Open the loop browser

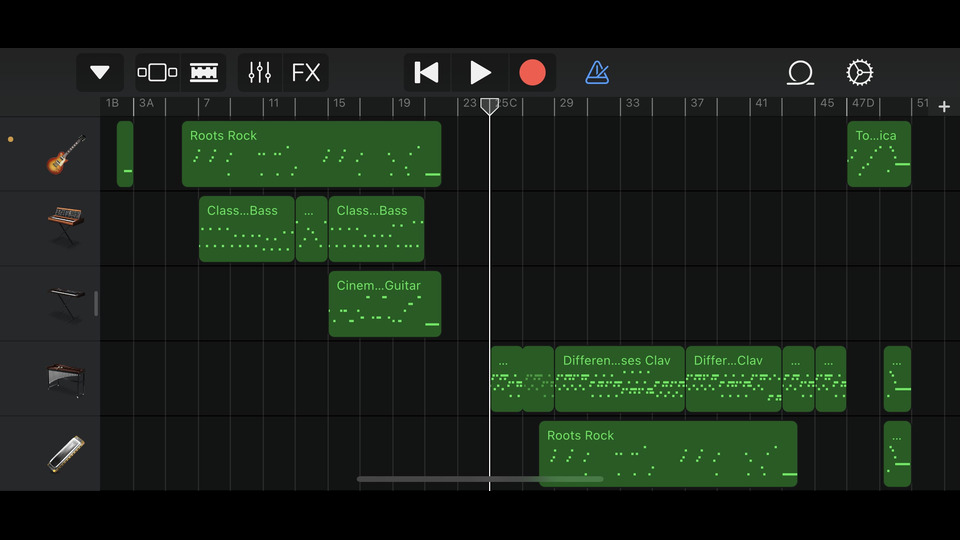(x=800, y=73)
